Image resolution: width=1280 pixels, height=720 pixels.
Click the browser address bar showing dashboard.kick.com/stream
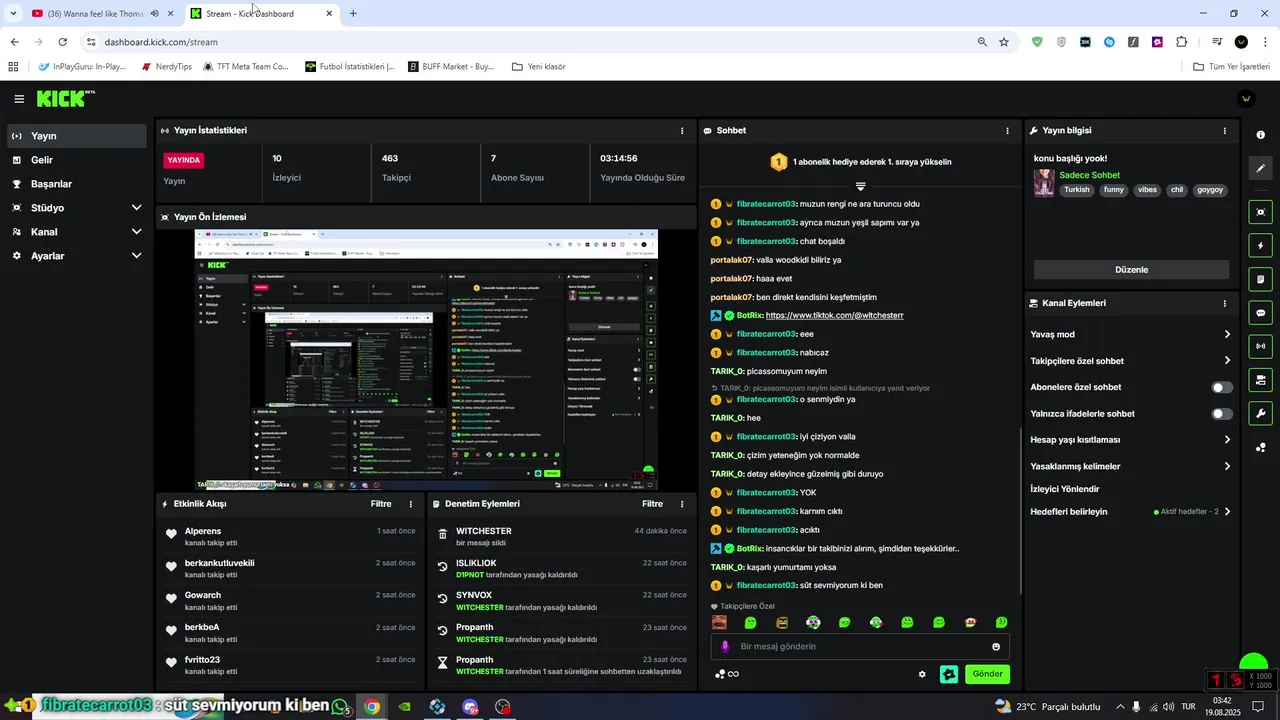pyautogui.click(x=530, y=42)
